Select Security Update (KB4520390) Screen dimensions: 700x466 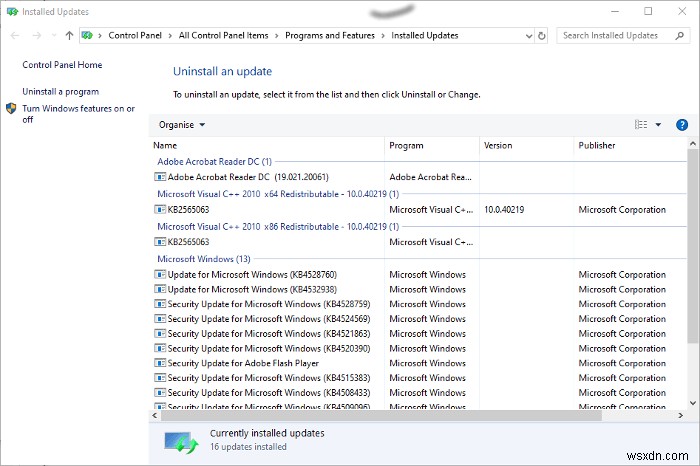[x=269, y=348]
